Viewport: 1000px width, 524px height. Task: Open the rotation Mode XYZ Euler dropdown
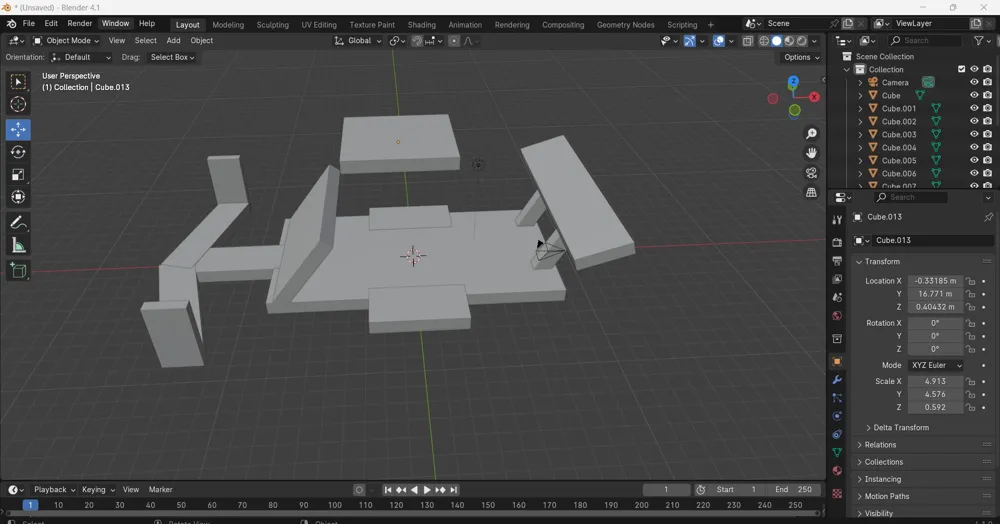tap(936, 366)
